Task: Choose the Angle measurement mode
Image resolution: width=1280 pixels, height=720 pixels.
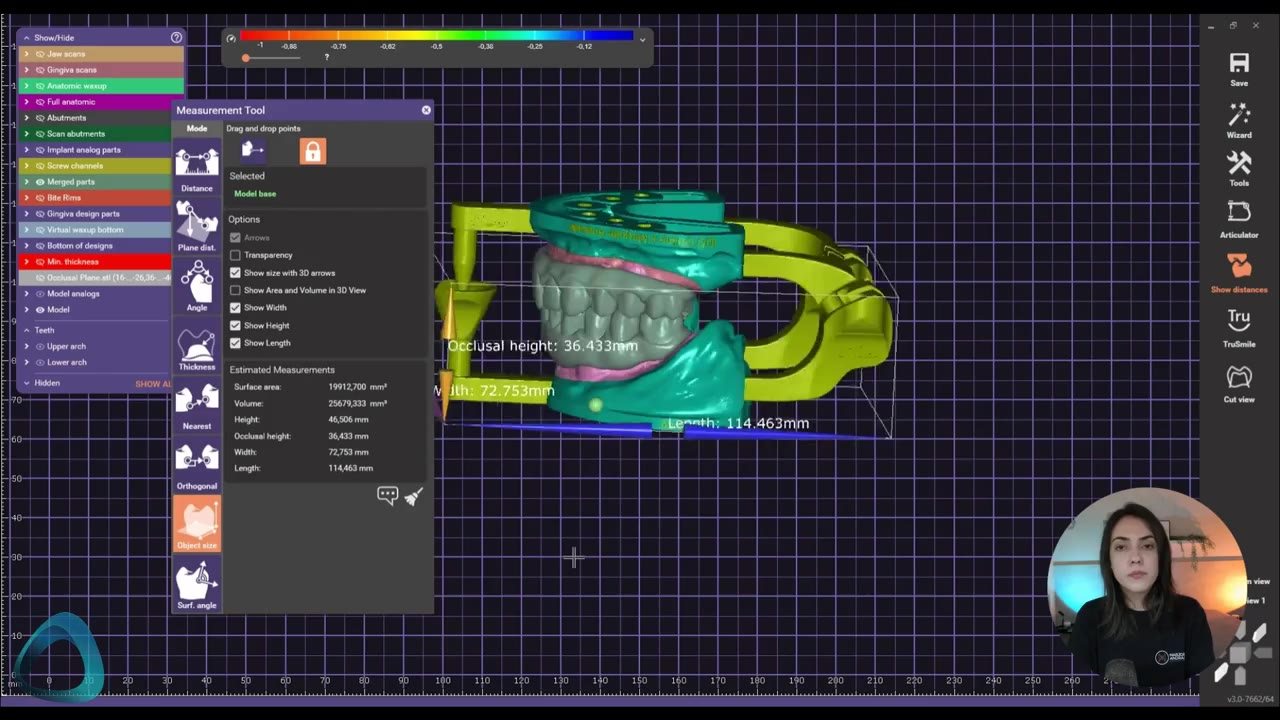Action: coord(197,286)
